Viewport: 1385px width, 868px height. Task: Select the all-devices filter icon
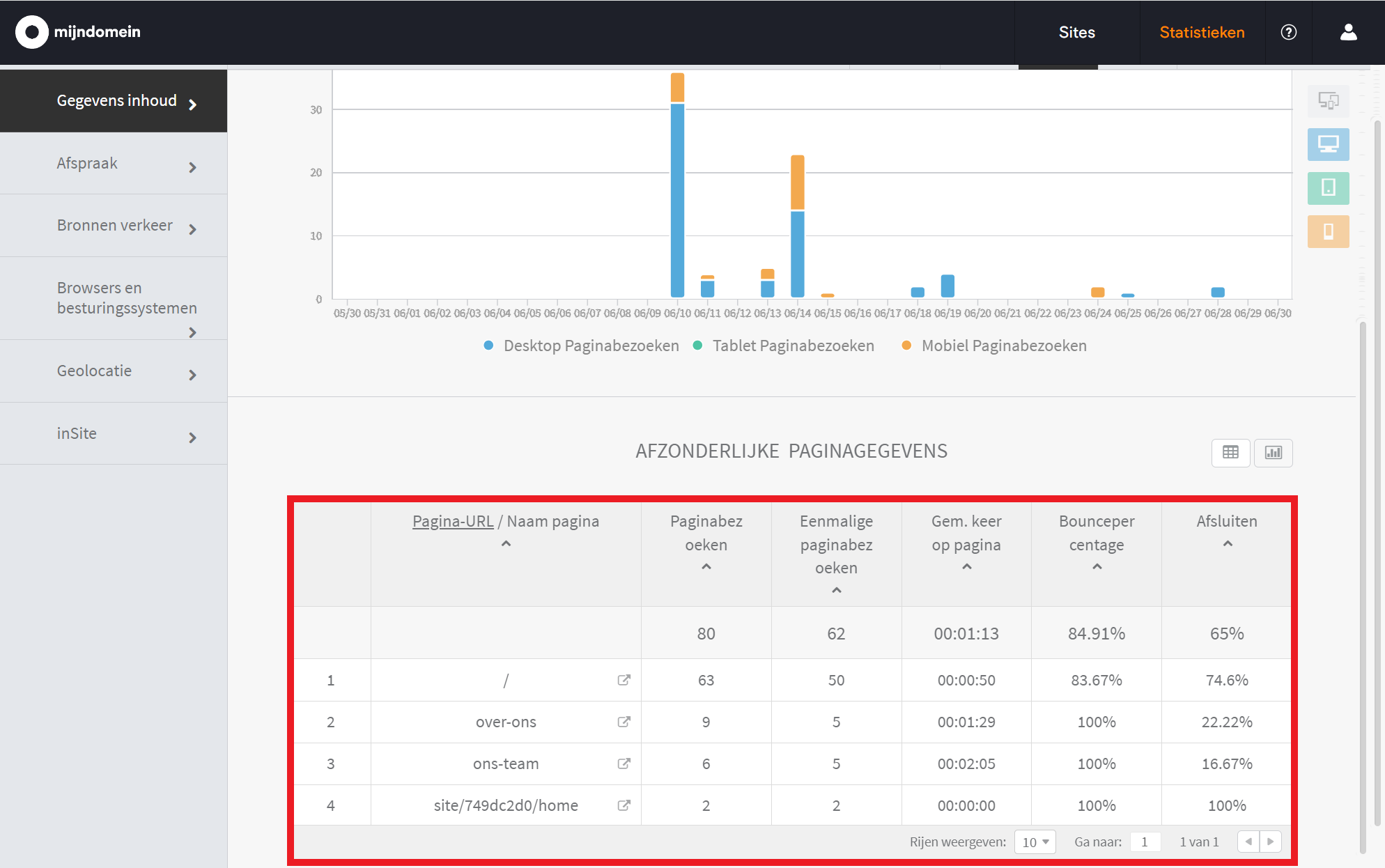[x=1328, y=101]
